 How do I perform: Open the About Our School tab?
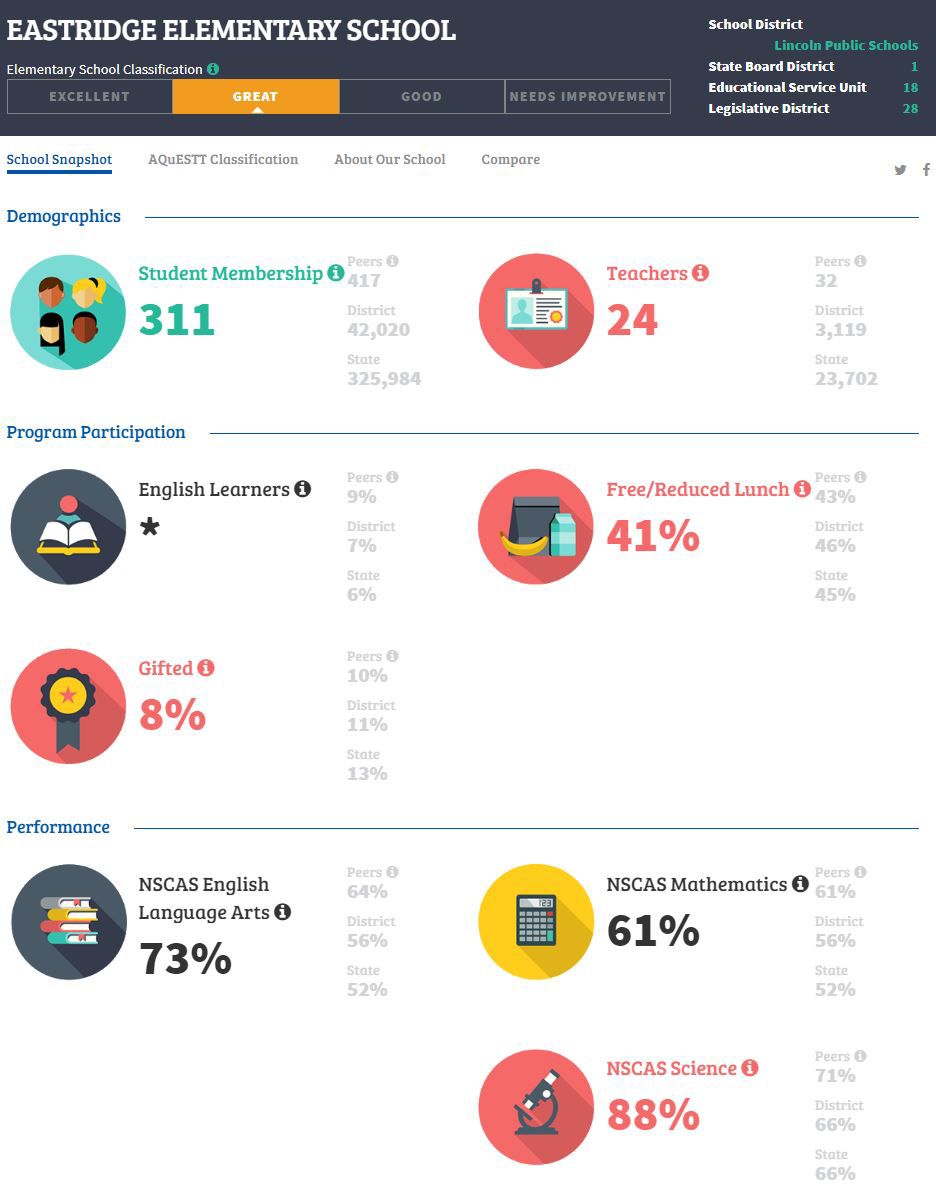pos(390,160)
